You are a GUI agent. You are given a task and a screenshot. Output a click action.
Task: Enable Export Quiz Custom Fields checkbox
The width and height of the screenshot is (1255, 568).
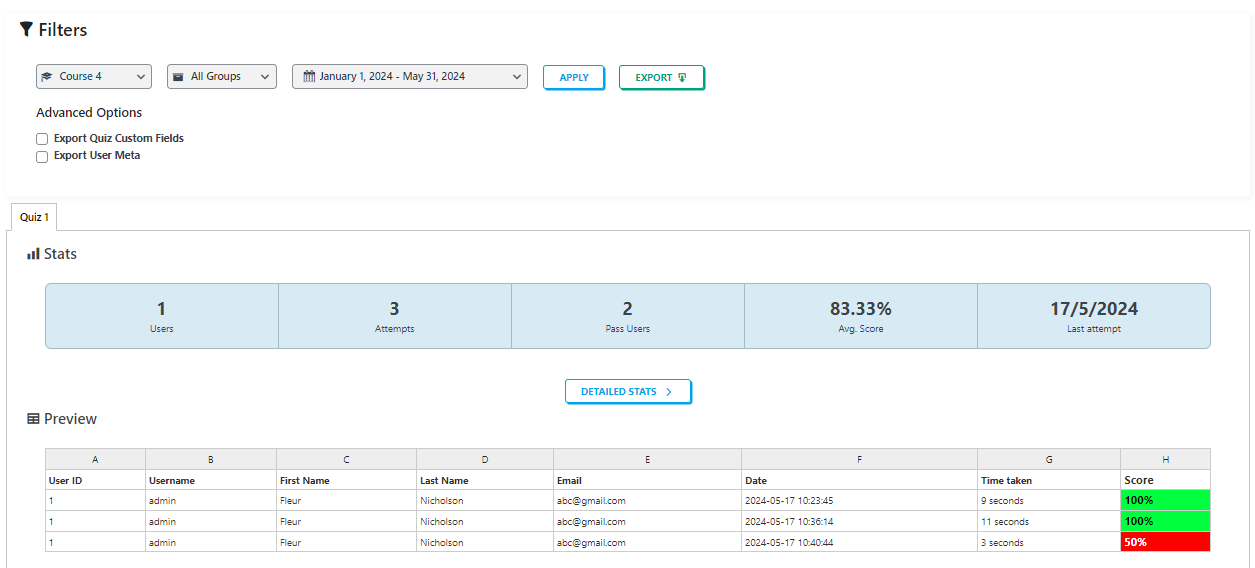click(42, 139)
